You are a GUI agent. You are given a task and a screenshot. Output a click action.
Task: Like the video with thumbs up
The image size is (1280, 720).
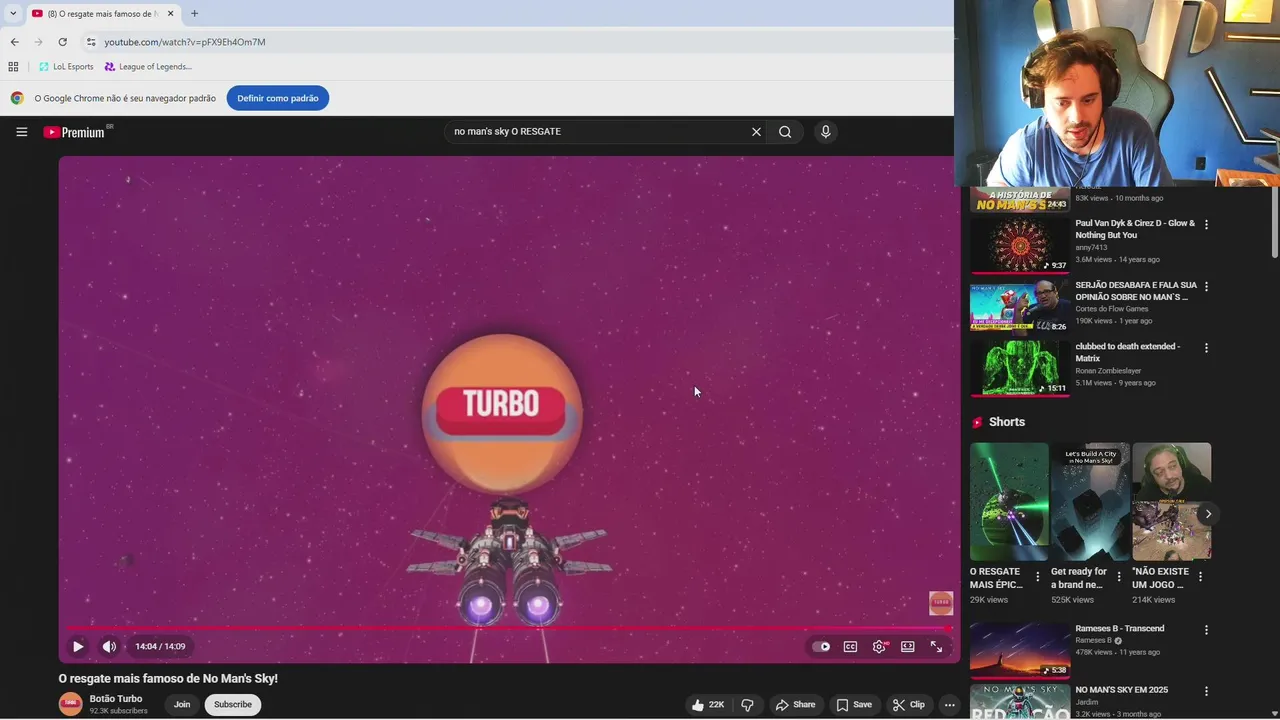(707, 705)
